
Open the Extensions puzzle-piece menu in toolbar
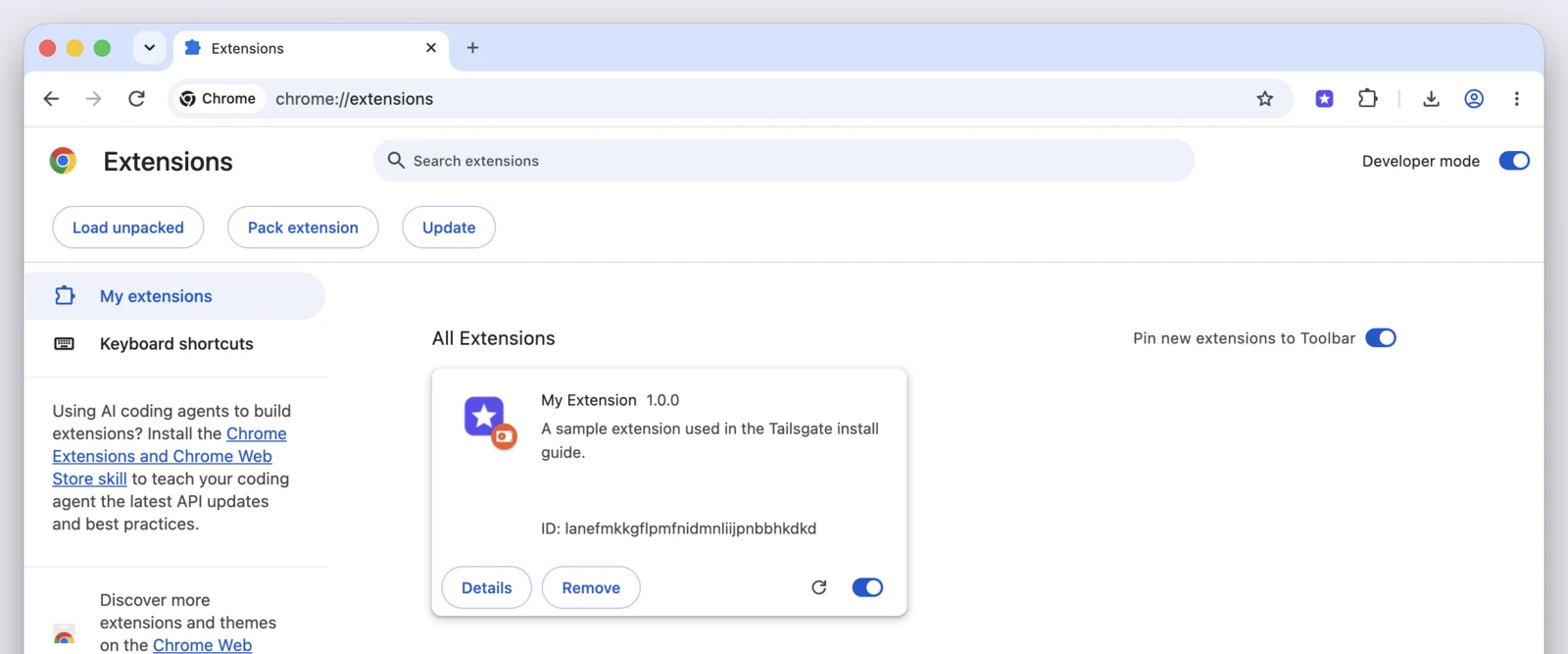1367,99
